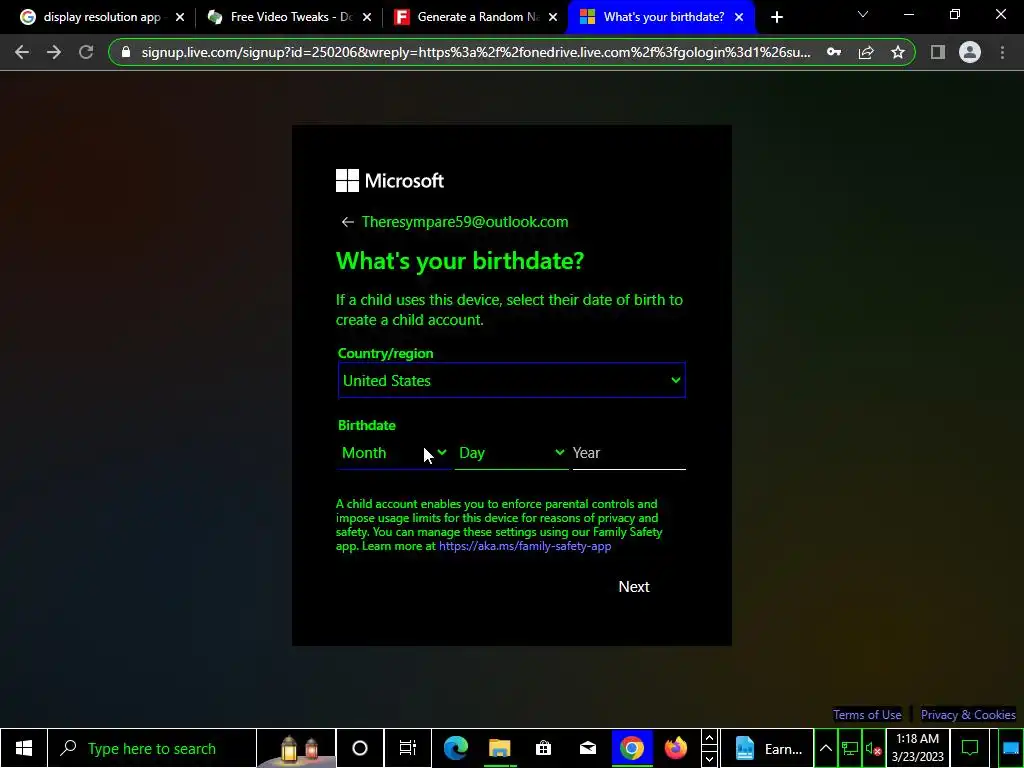Image resolution: width=1024 pixels, height=768 pixels.
Task: Show hidden system tray icons
Action: point(825,748)
